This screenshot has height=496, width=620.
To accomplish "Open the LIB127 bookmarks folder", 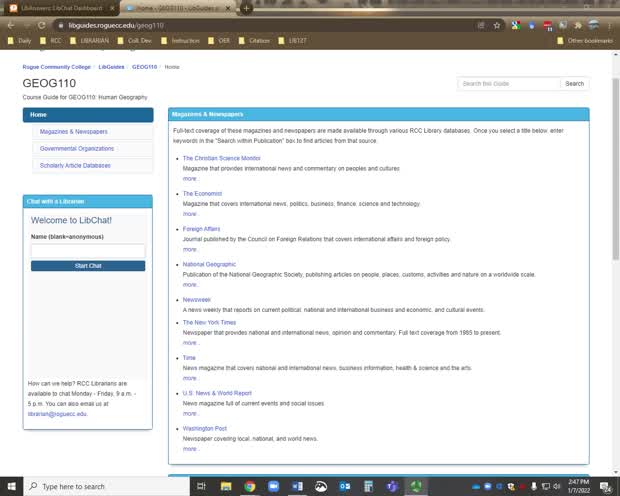I will tap(293, 40).
